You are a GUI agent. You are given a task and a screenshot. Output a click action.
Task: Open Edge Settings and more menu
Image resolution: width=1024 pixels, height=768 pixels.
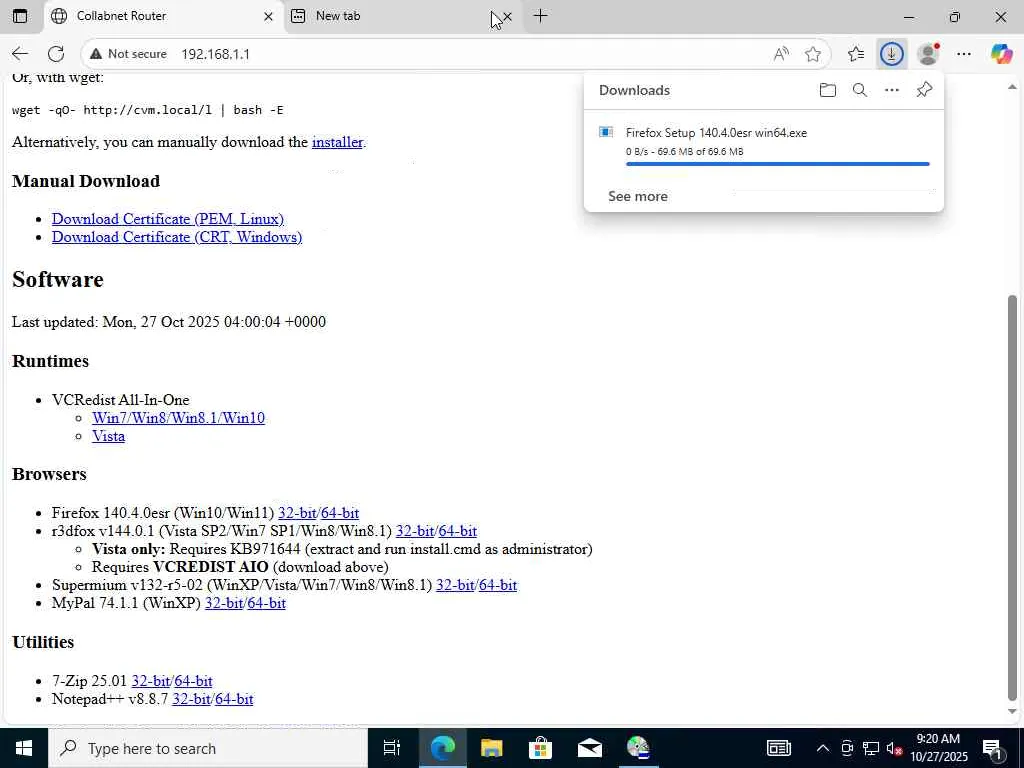(x=964, y=54)
